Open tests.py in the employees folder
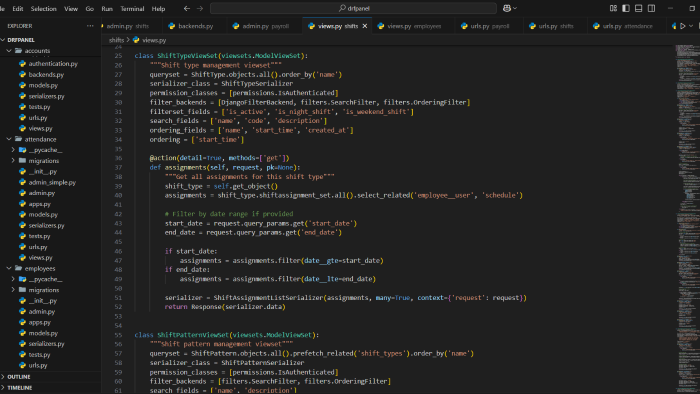 pyautogui.click(x=50, y=355)
